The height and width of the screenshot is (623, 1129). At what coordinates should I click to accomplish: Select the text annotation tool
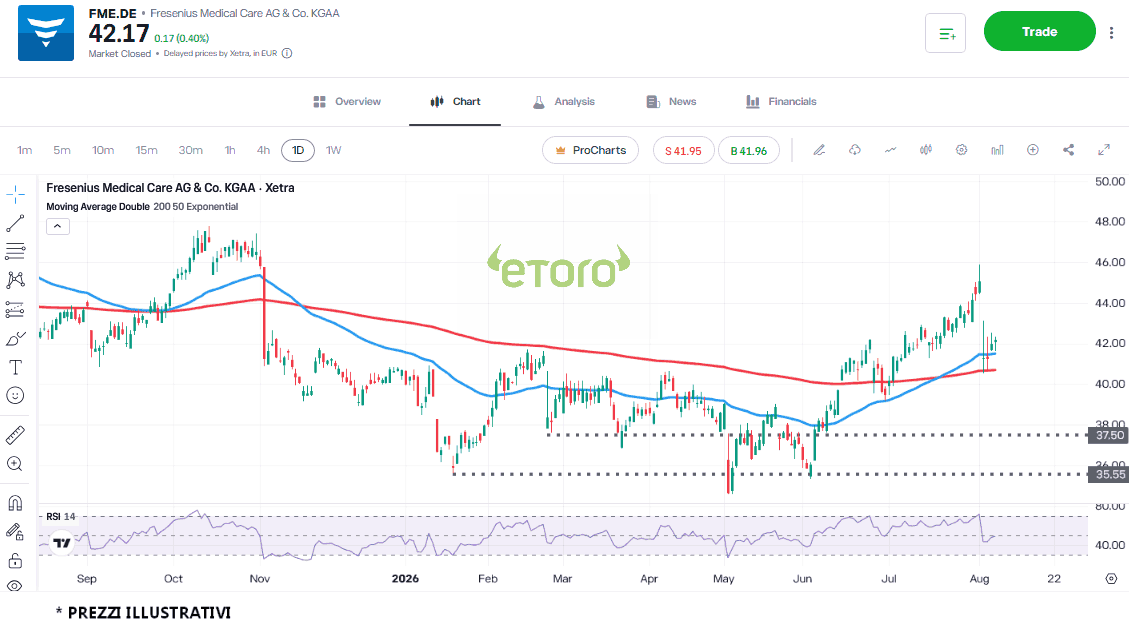click(x=15, y=367)
